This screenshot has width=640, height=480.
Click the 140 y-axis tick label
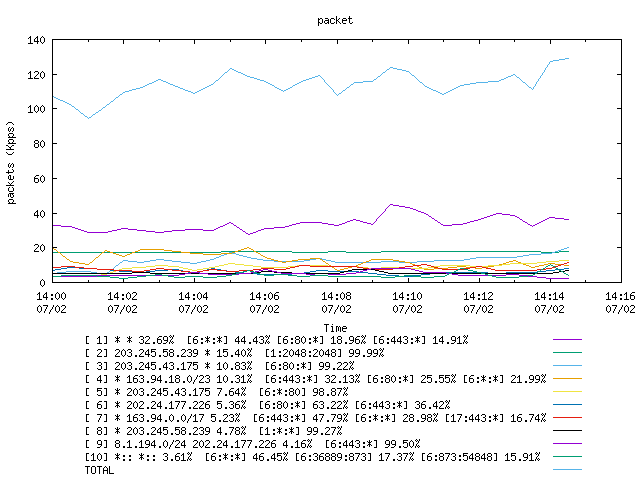point(36,40)
